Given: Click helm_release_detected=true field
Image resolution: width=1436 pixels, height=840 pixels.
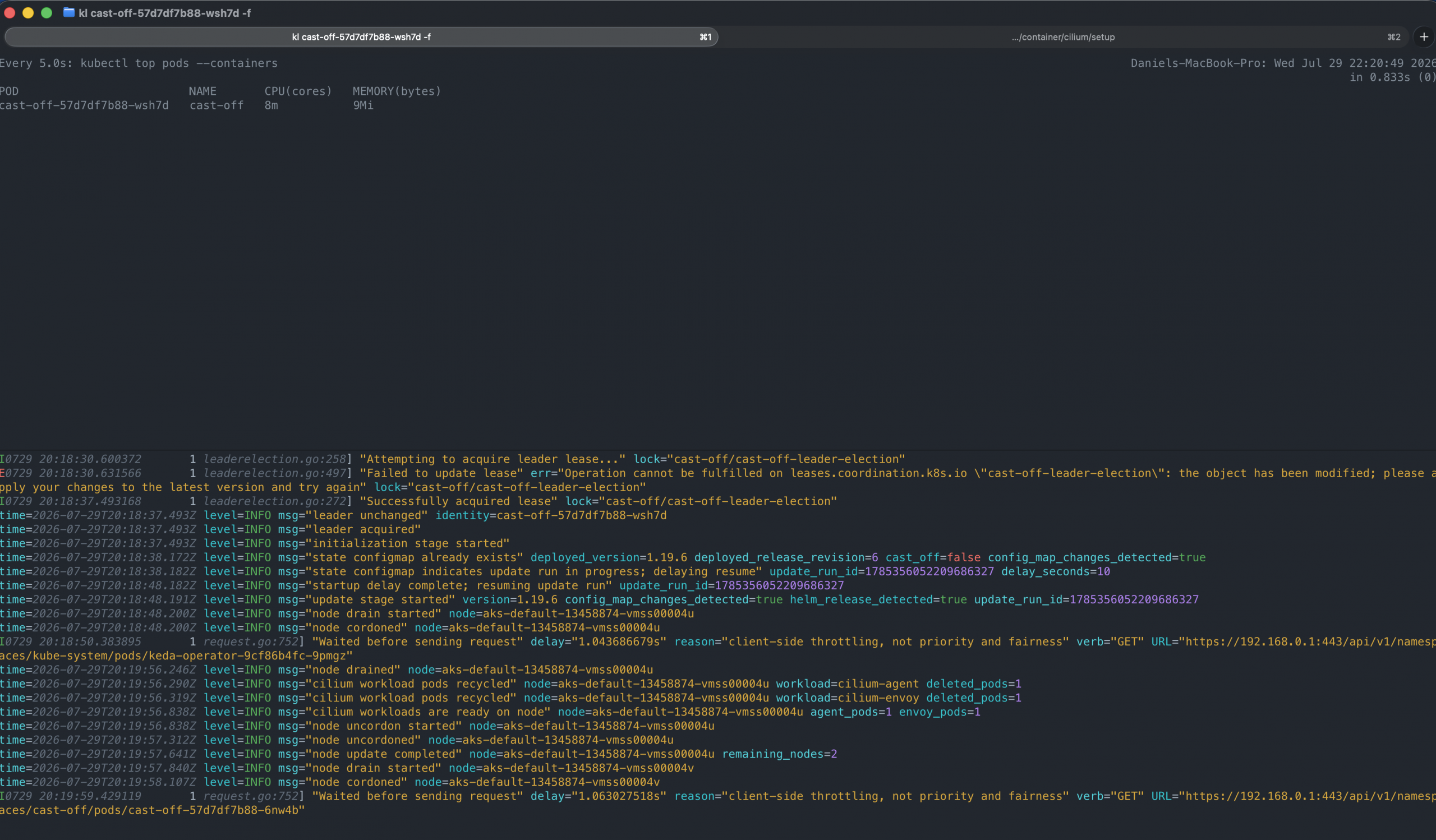Looking at the screenshot, I should tap(878, 599).
